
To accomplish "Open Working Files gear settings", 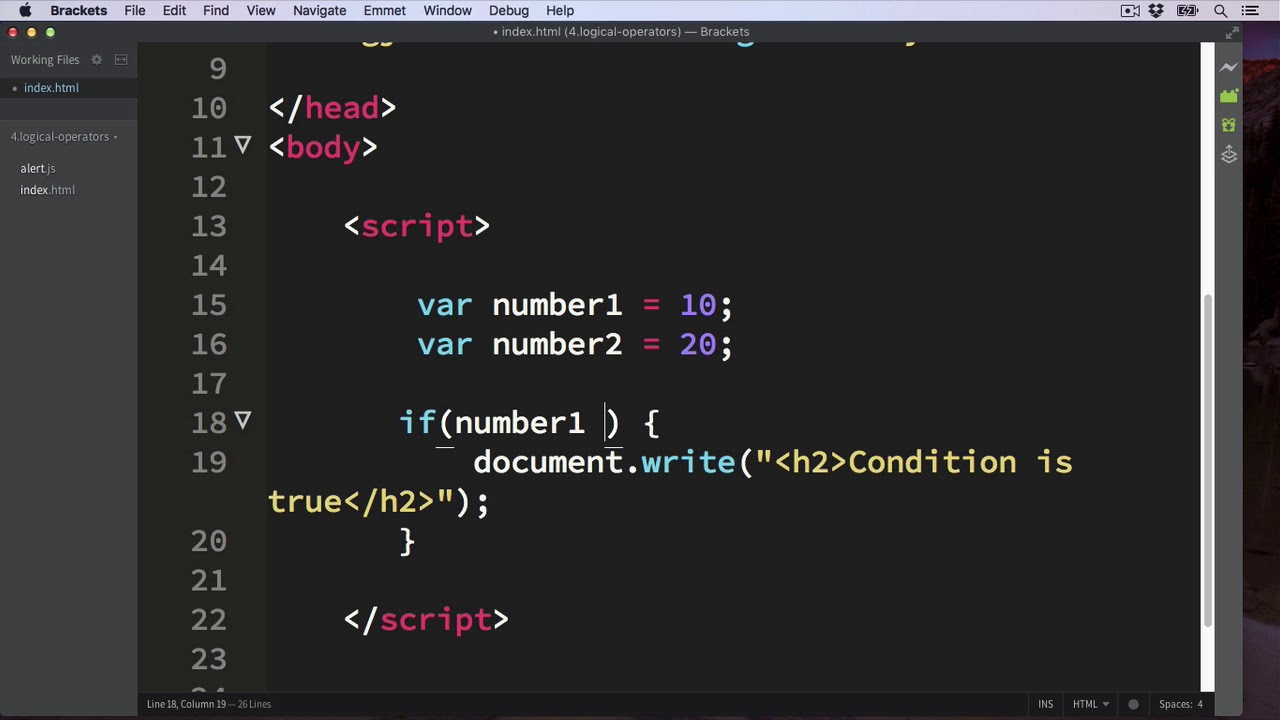I will pos(97,60).
